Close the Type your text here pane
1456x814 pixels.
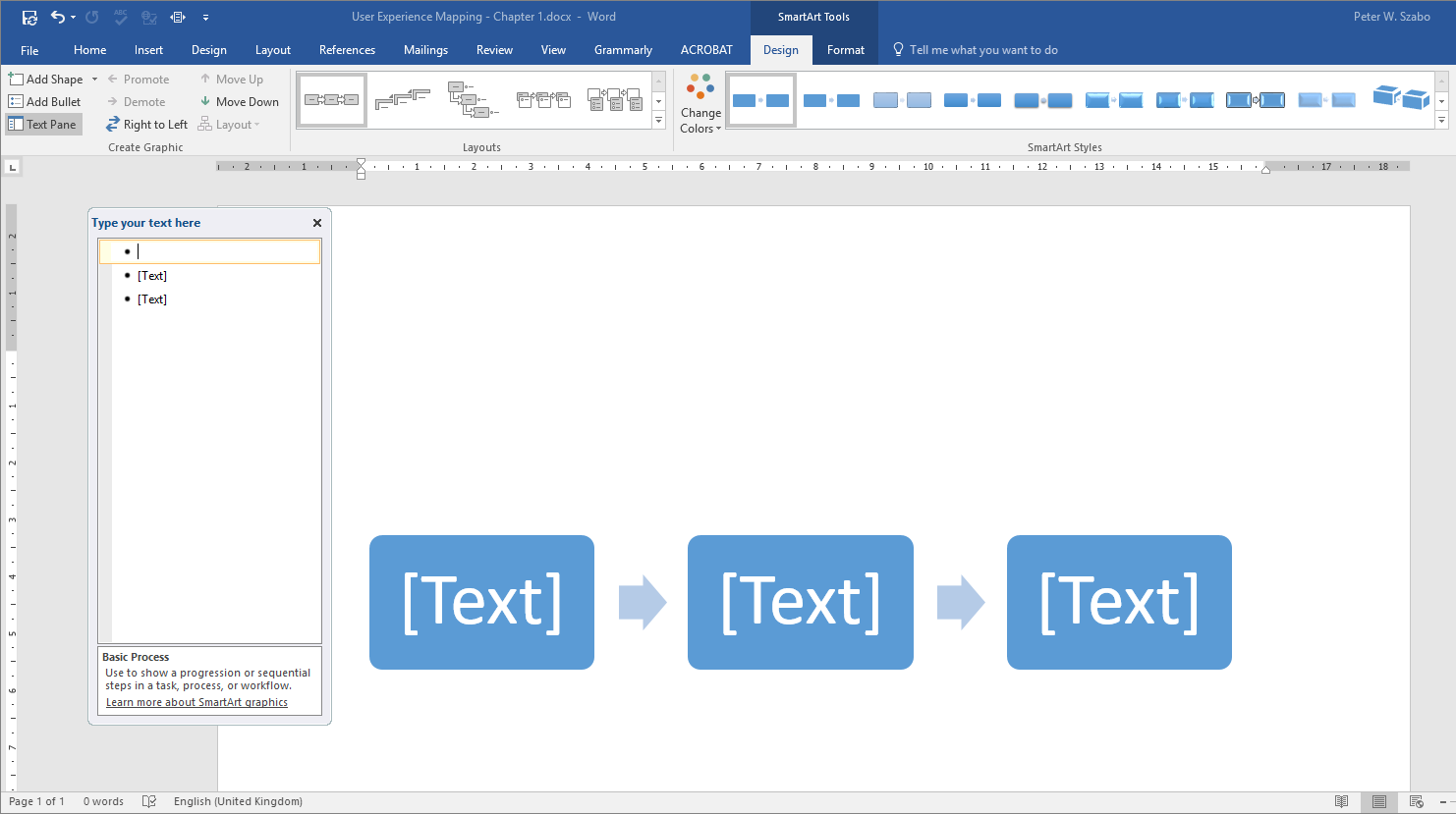click(x=317, y=223)
